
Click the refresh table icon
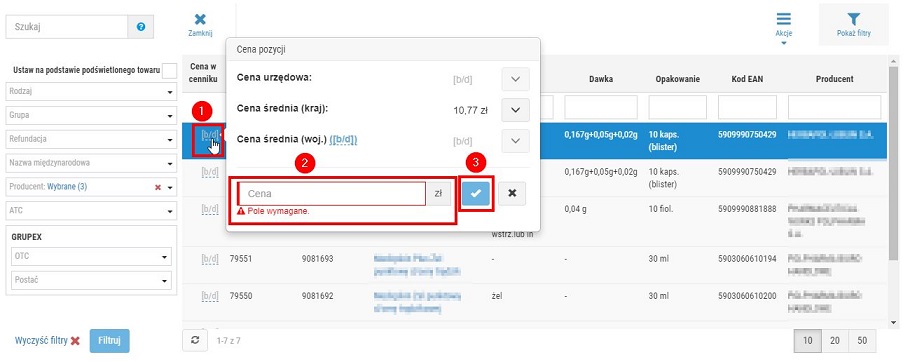coord(195,340)
